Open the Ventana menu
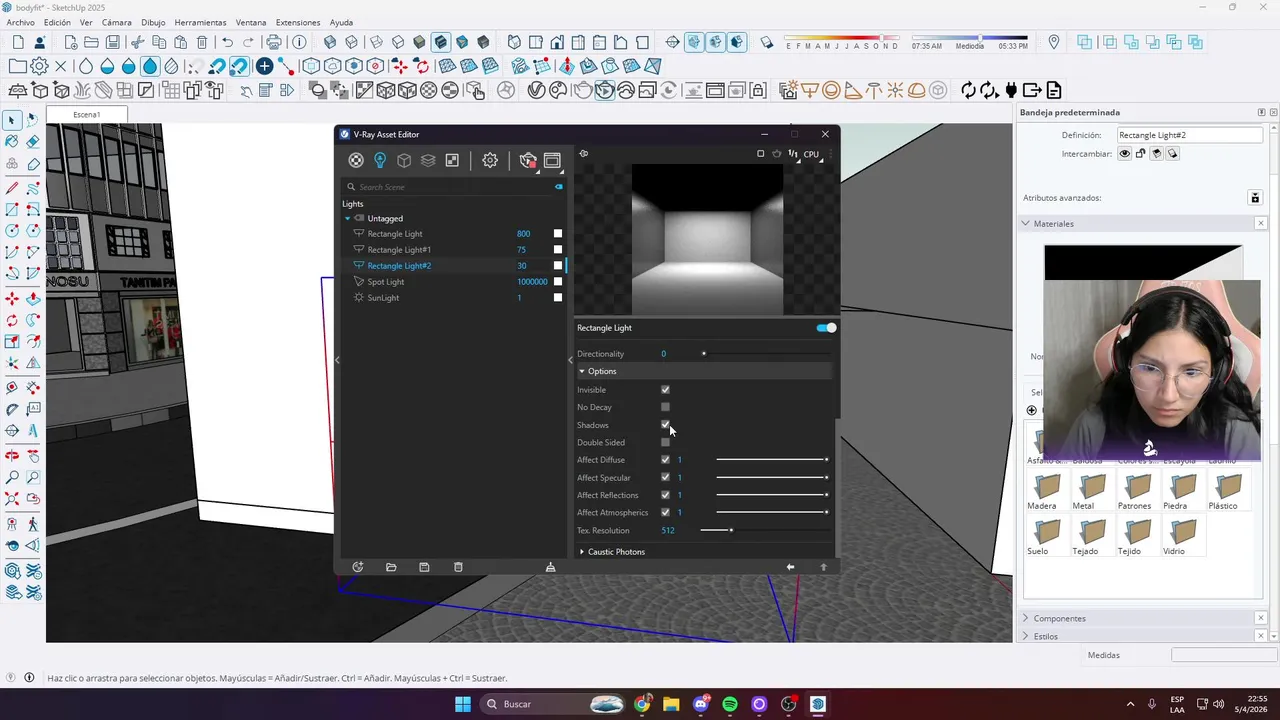Viewport: 1280px width, 720px height. (x=251, y=22)
